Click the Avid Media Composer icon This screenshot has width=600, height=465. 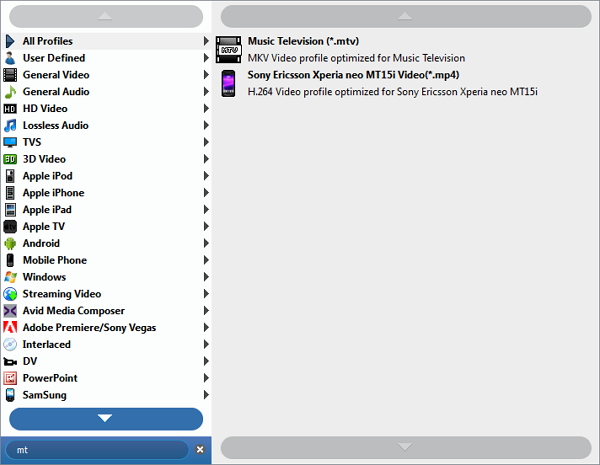[10, 311]
